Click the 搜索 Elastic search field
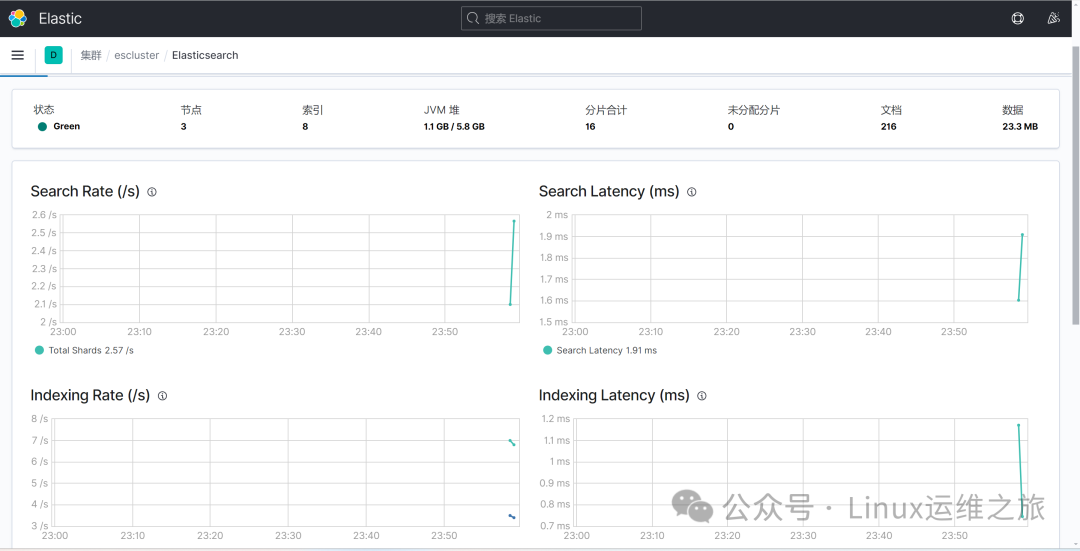1080x551 pixels. pyautogui.click(x=551, y=19)
